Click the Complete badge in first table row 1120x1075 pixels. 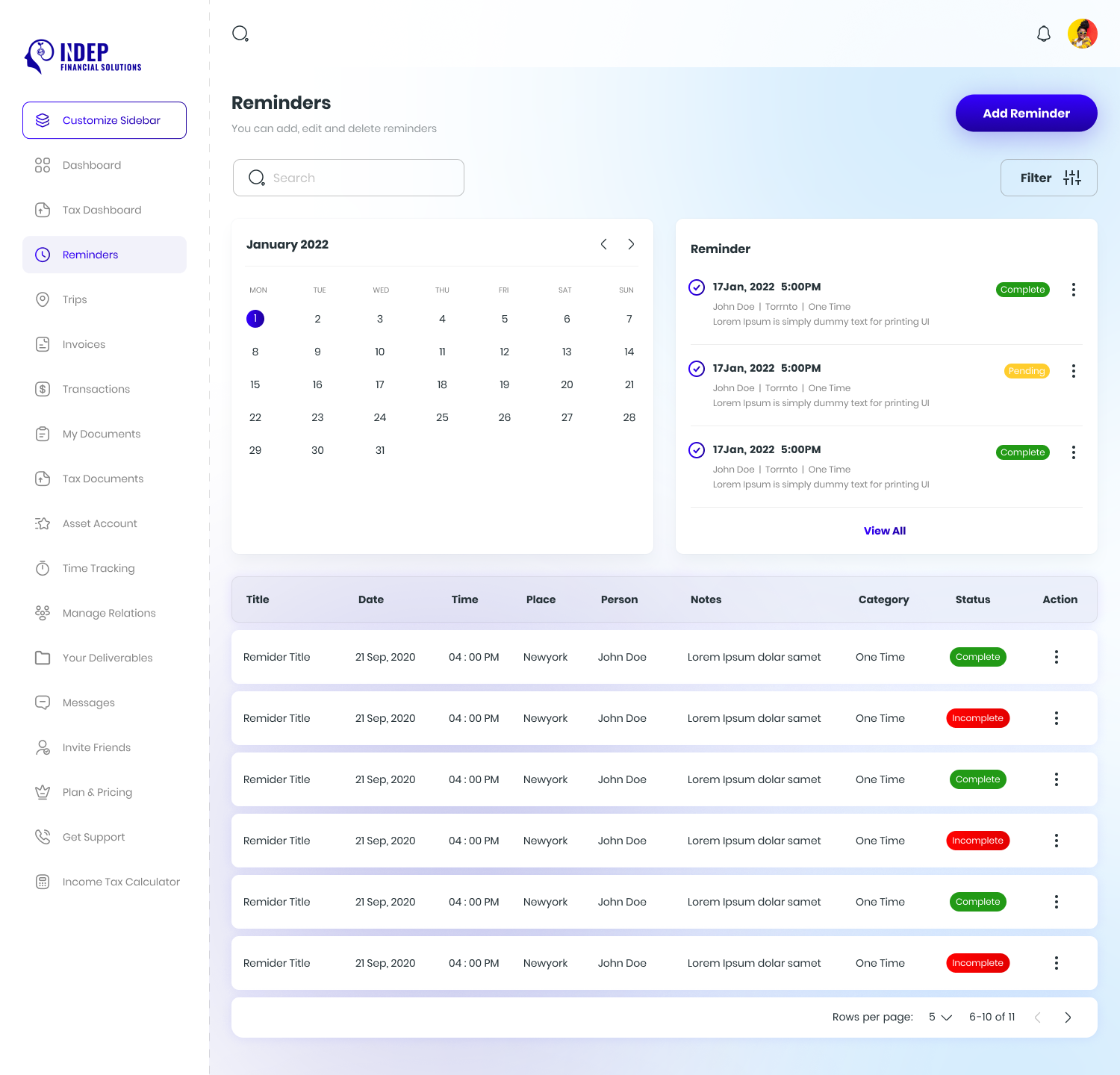click(x=978, y=657)
